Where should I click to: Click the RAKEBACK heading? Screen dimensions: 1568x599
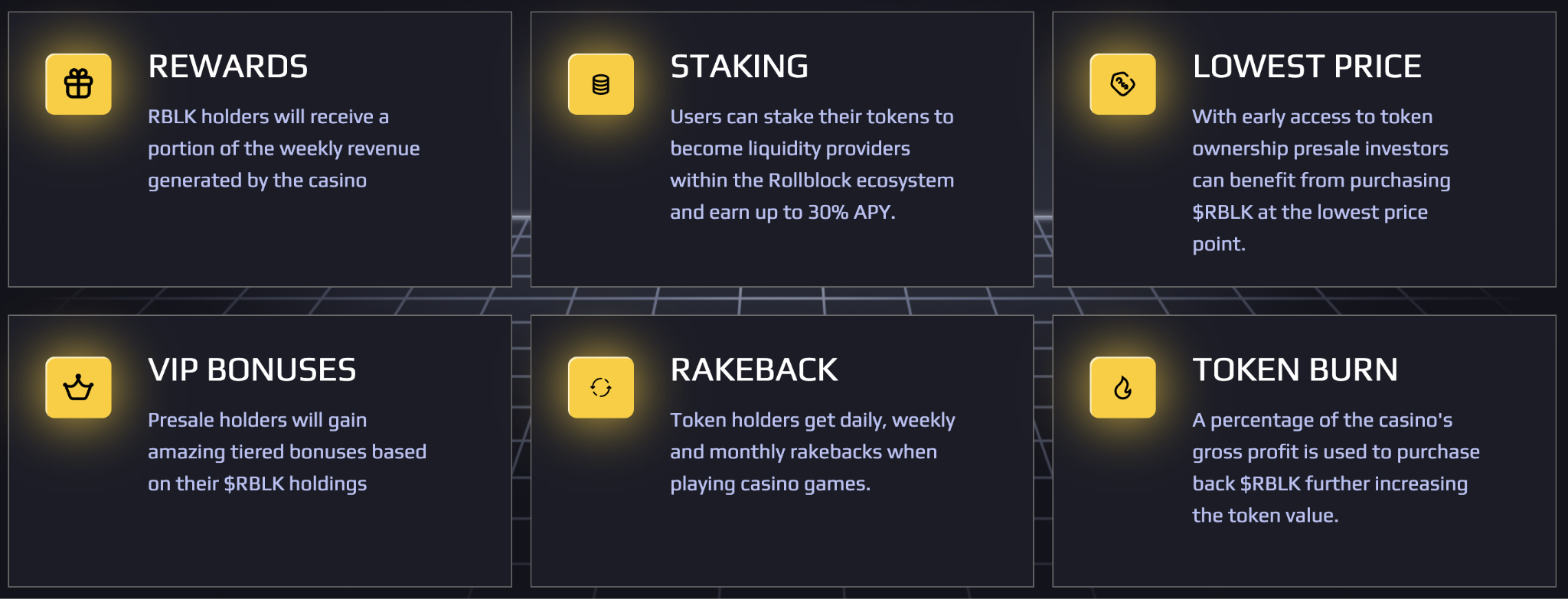click(754, 370)
